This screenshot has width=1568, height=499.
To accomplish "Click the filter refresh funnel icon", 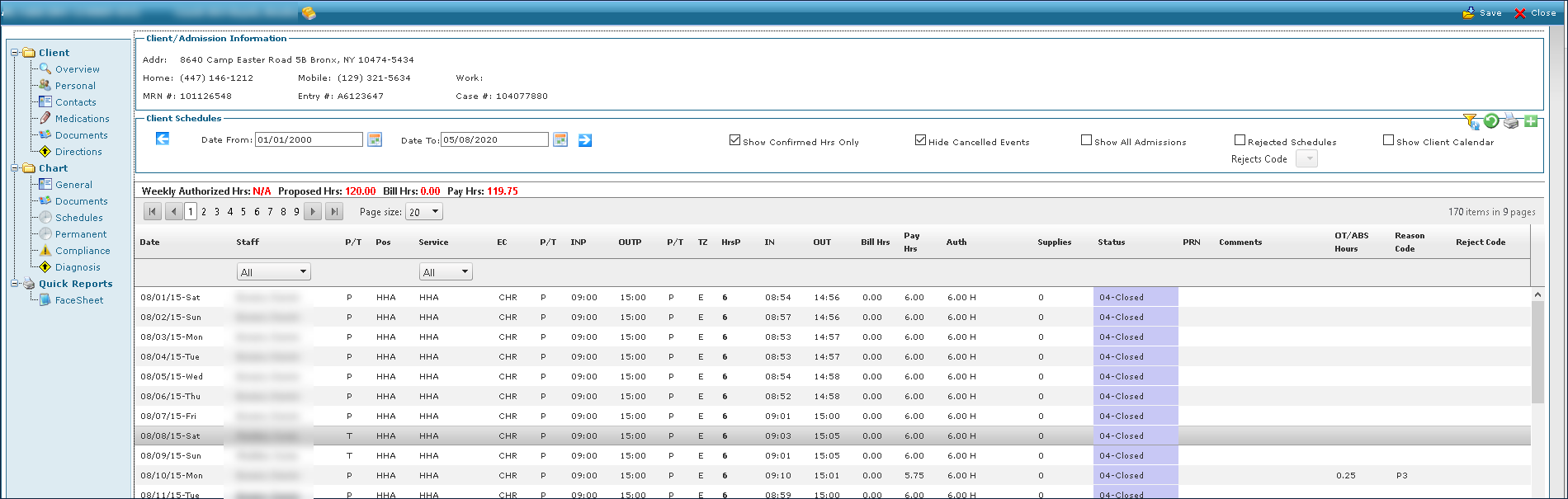I will point(1471,122).
